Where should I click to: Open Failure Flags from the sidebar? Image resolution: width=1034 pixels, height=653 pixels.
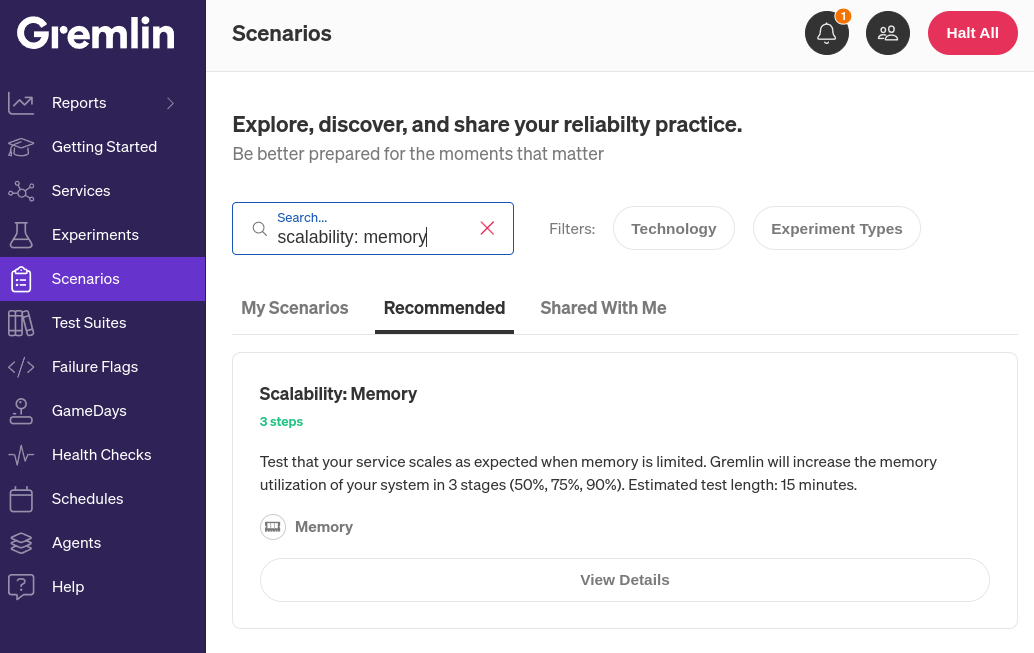click(x=21, y=366)
